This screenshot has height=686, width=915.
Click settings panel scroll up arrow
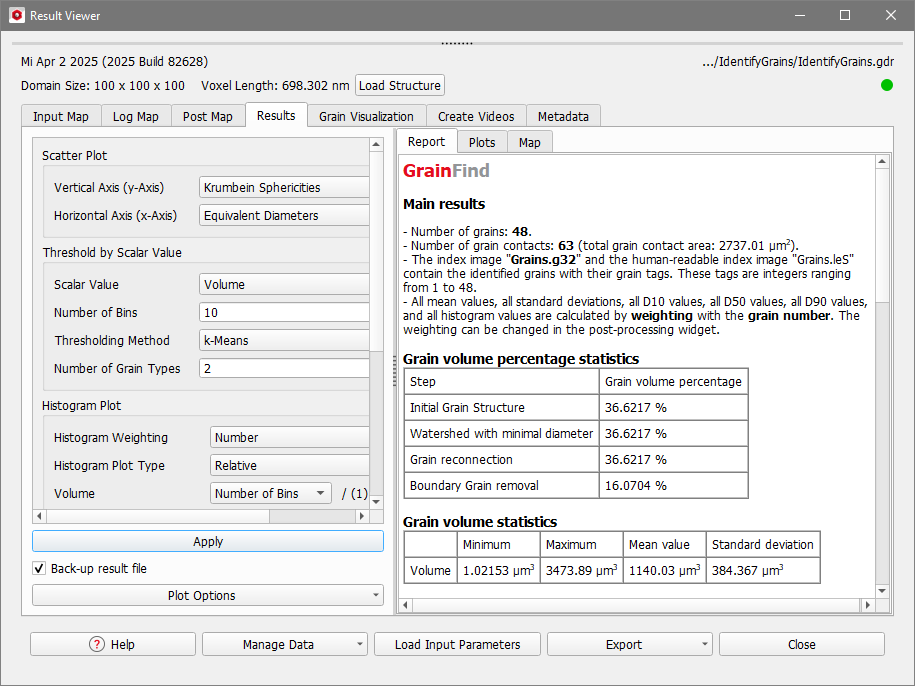coord(376,144)
